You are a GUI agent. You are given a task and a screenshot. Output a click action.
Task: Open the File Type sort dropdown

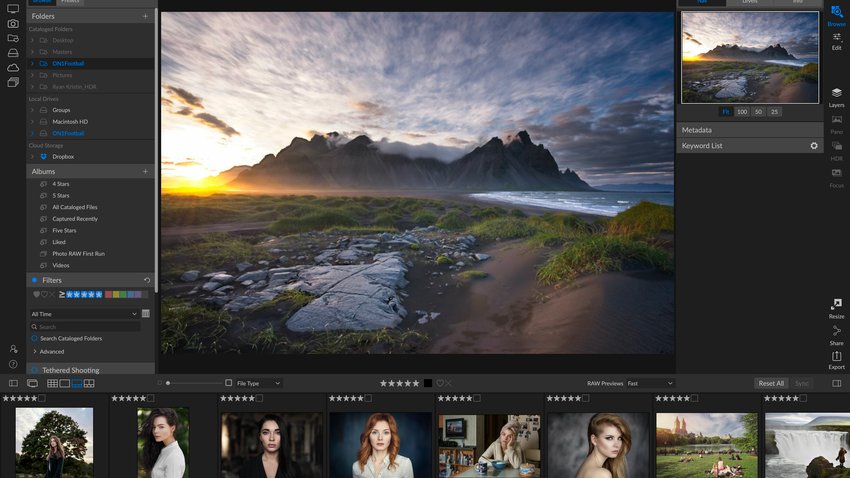click(259, 383)
